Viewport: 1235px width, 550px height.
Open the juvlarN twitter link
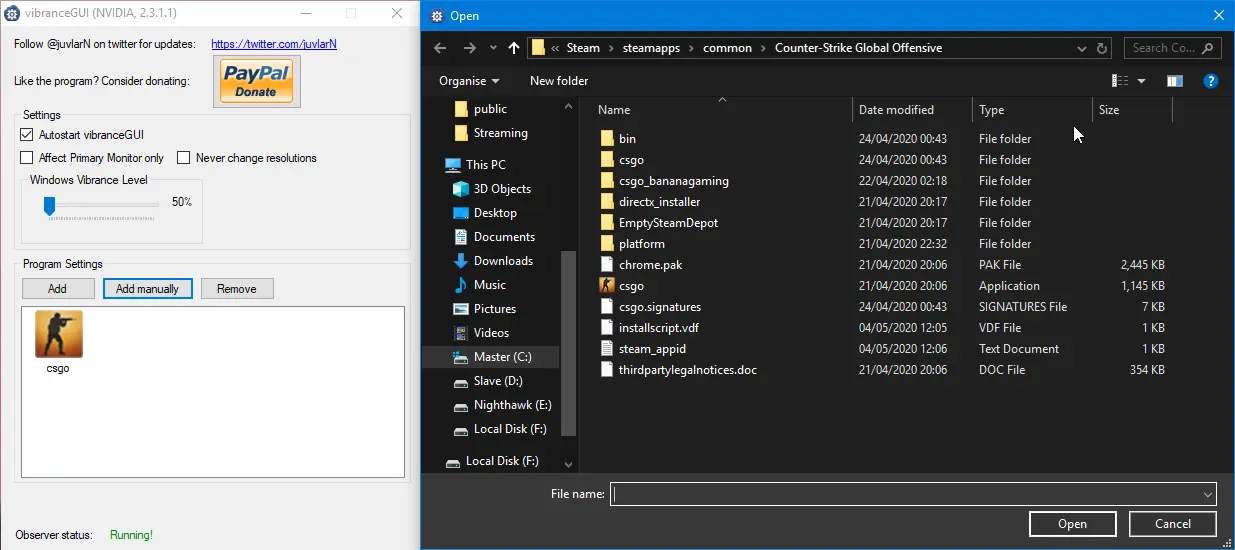point(274,44)
